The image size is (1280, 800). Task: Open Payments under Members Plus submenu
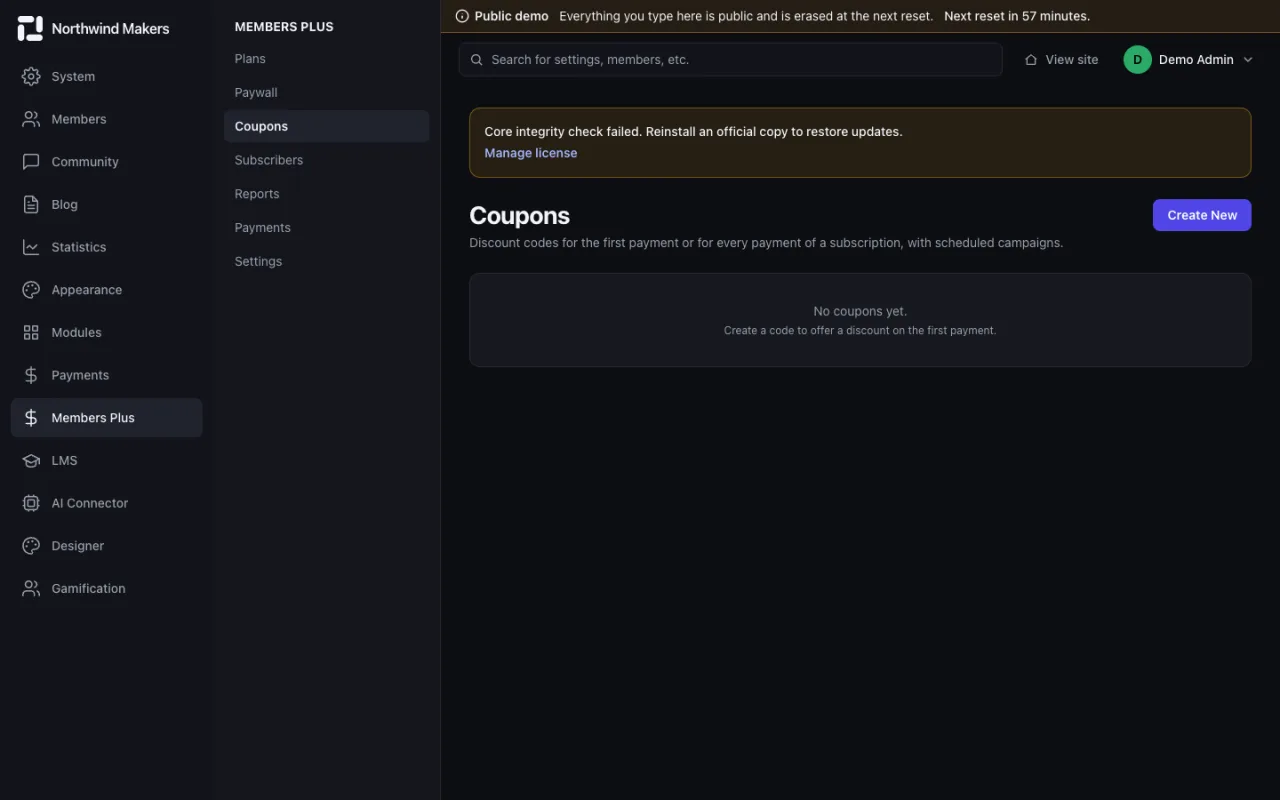327,228
